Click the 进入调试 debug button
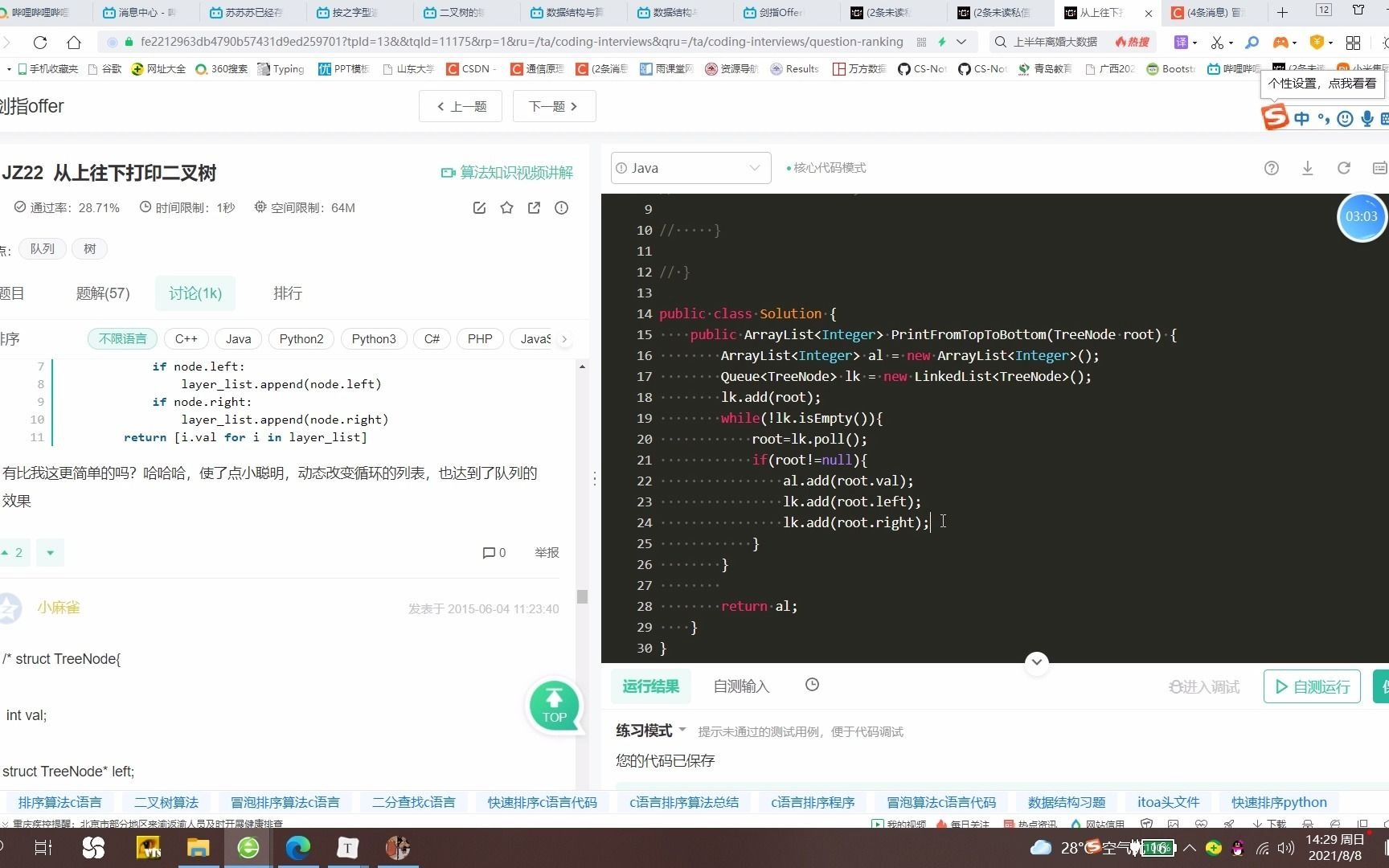 1204,686
